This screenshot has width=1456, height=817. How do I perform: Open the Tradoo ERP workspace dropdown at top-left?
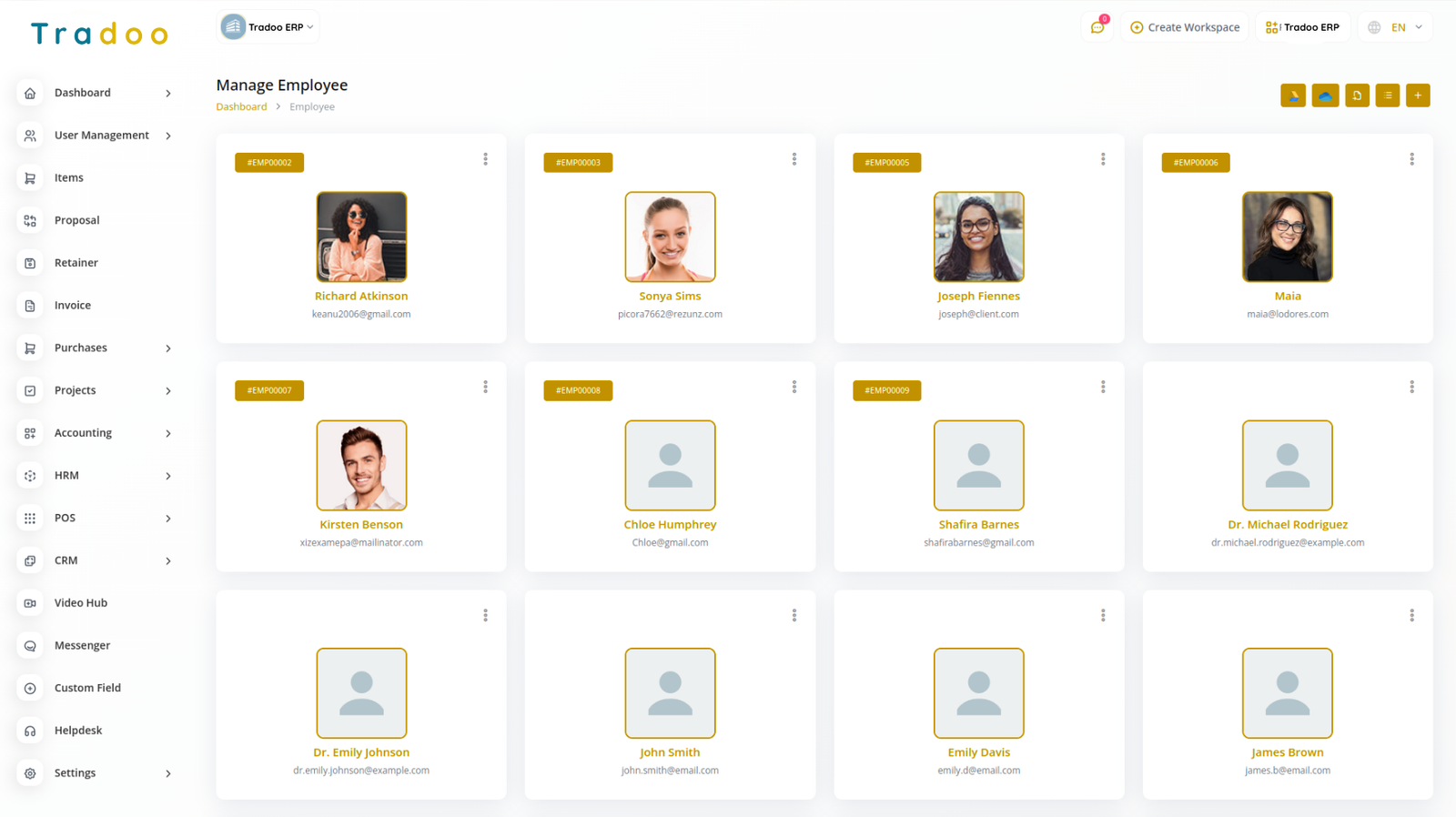click(268, 27)
